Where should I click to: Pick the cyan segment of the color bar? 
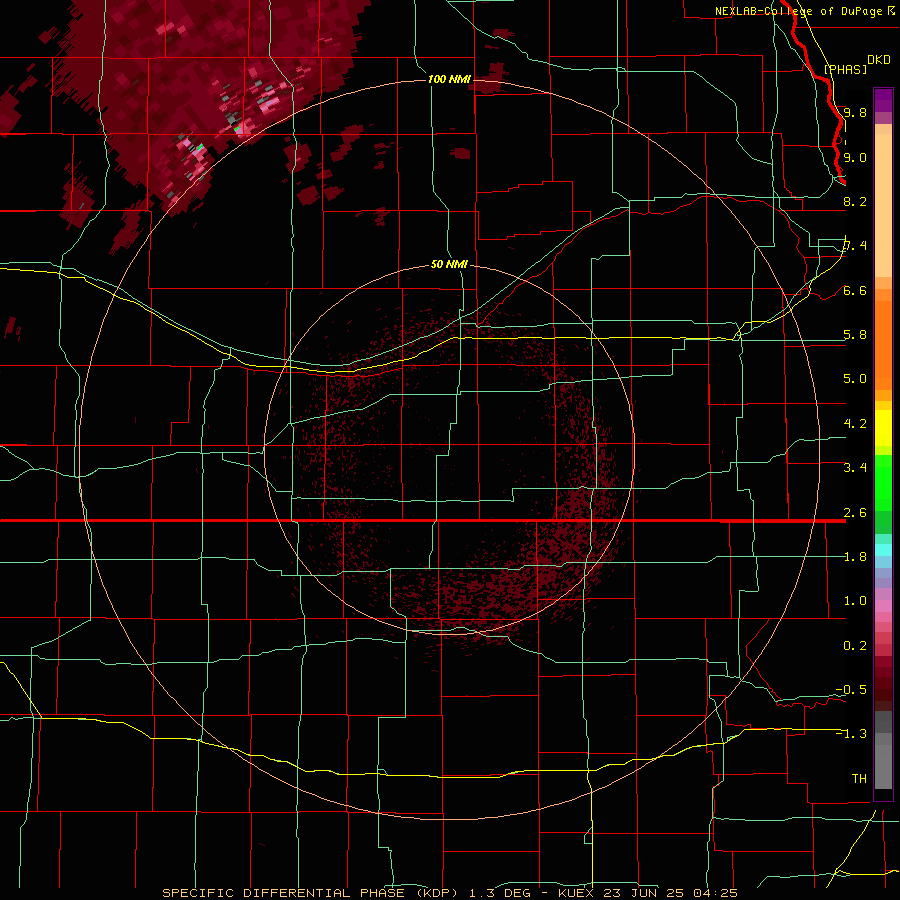click(x=883, y=550)
